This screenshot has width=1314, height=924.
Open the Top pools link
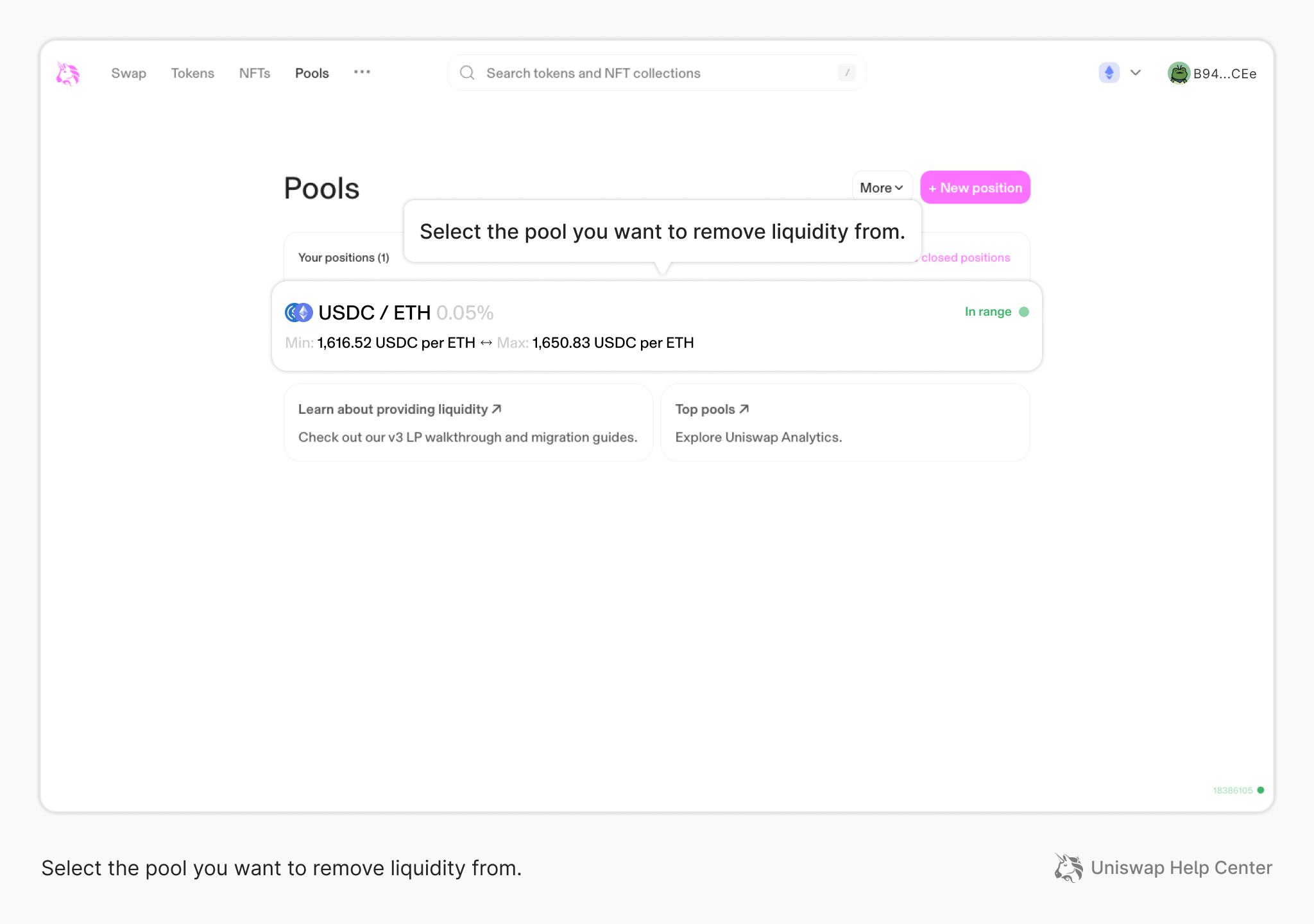(712, 409)
